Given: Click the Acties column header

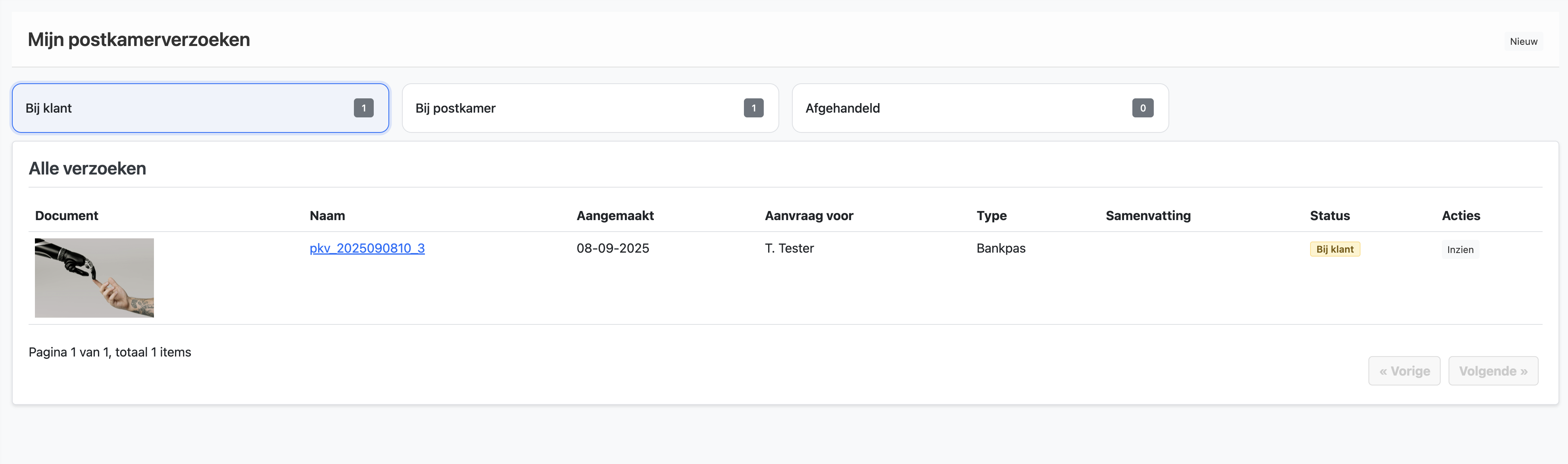Looking at the screenshot, I should coord(1460,216).
